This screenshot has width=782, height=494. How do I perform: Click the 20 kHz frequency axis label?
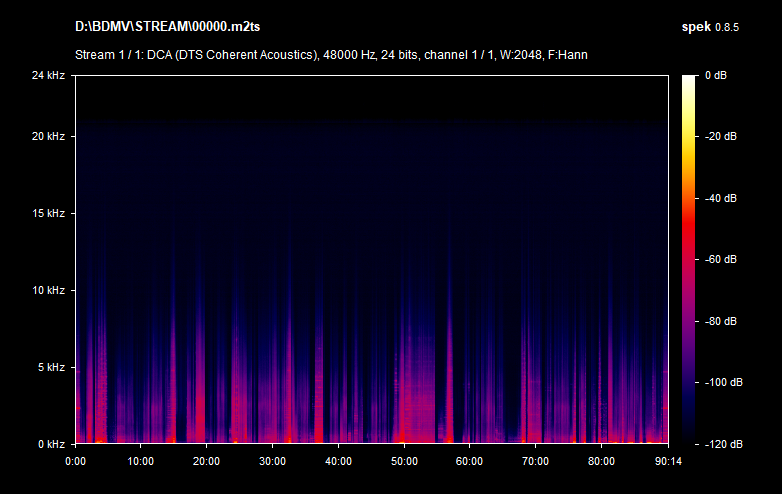click(x=48, y=136)
